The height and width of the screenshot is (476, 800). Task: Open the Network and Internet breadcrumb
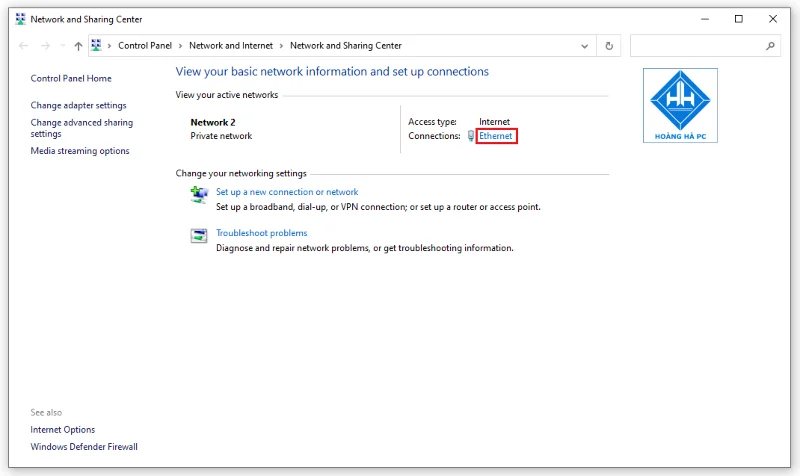[x=231, y=45]
